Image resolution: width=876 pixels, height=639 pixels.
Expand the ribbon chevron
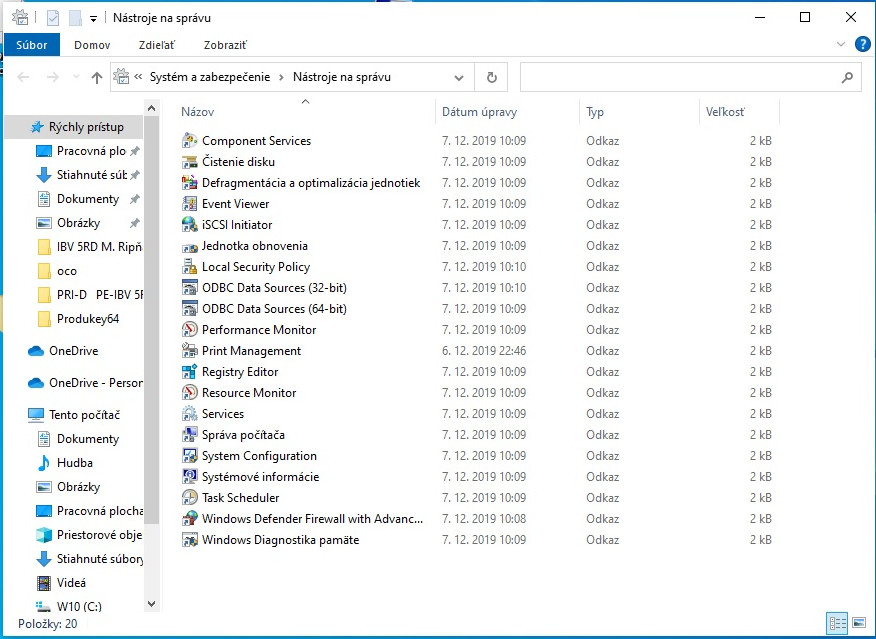tap(841, 44)
